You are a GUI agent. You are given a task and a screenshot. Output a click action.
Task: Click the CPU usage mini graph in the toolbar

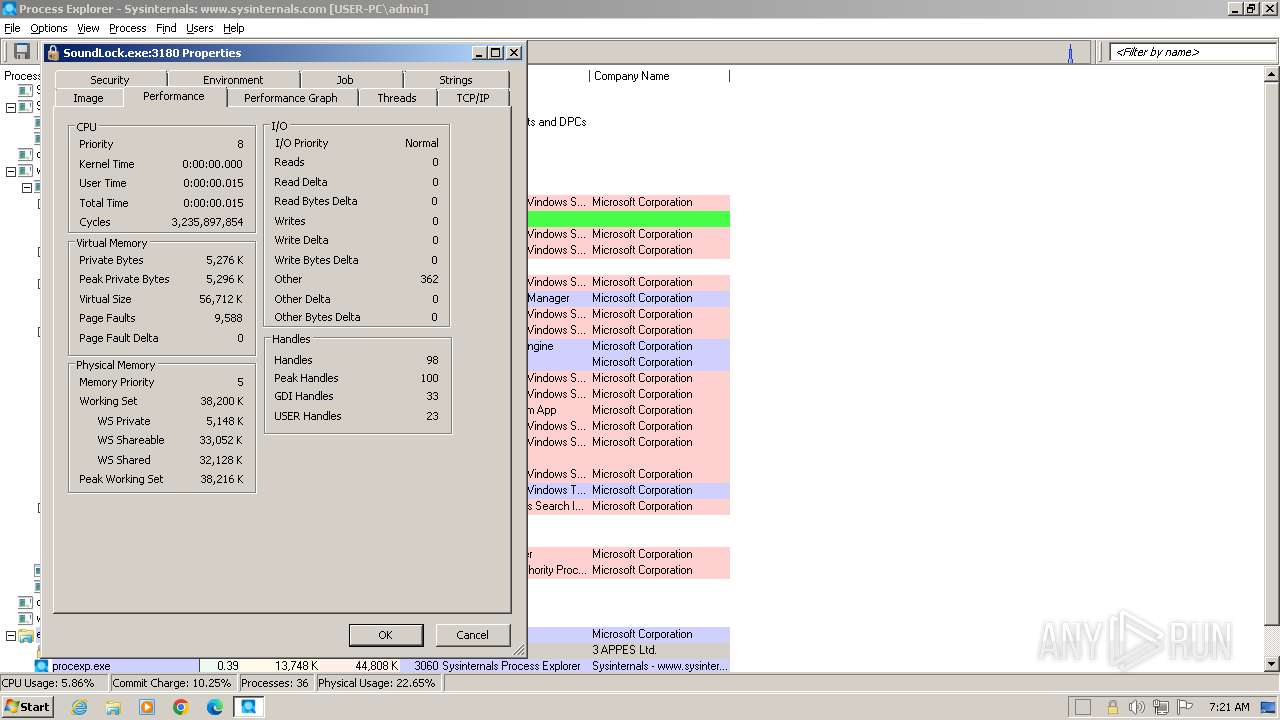click(x=1070, y=53)
